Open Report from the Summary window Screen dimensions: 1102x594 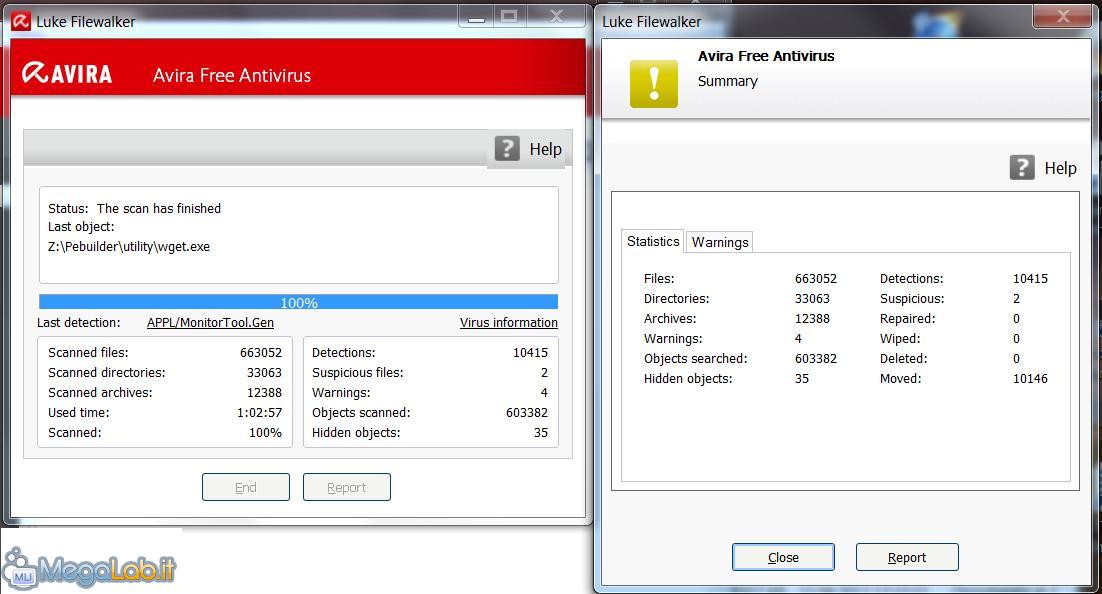pos(907,557)
